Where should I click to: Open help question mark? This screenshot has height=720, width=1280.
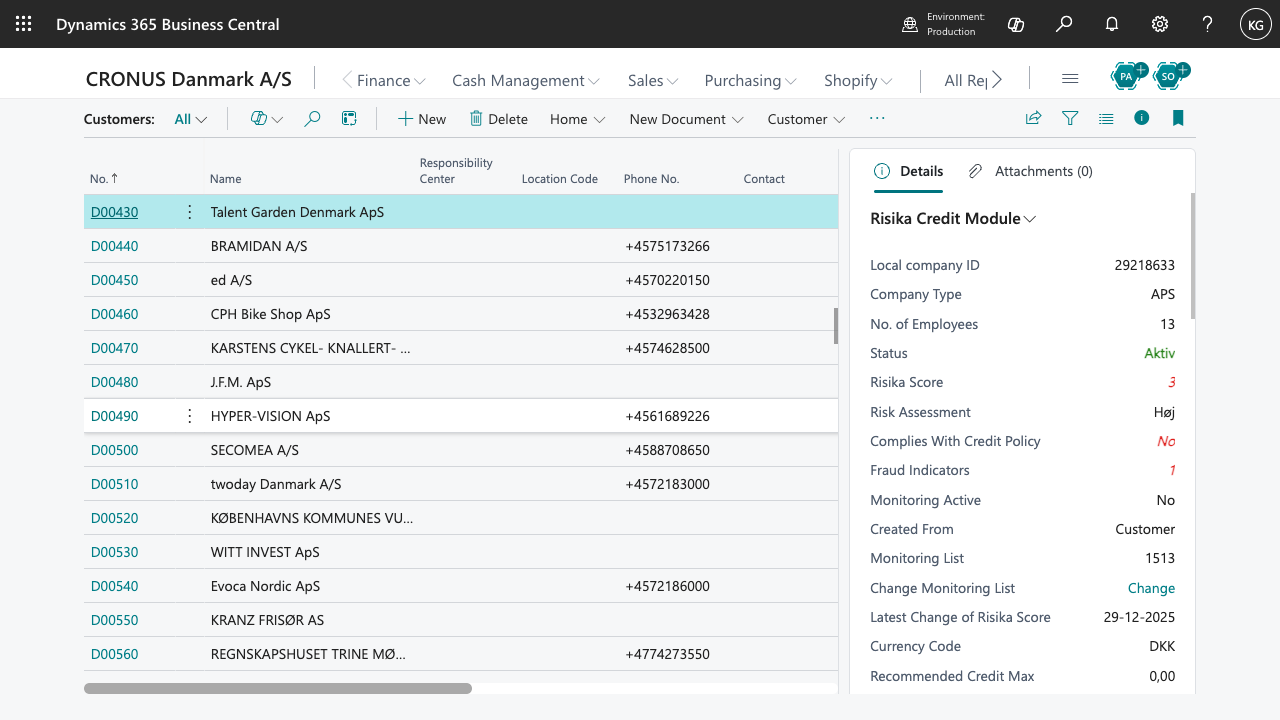pos(1208,24)
